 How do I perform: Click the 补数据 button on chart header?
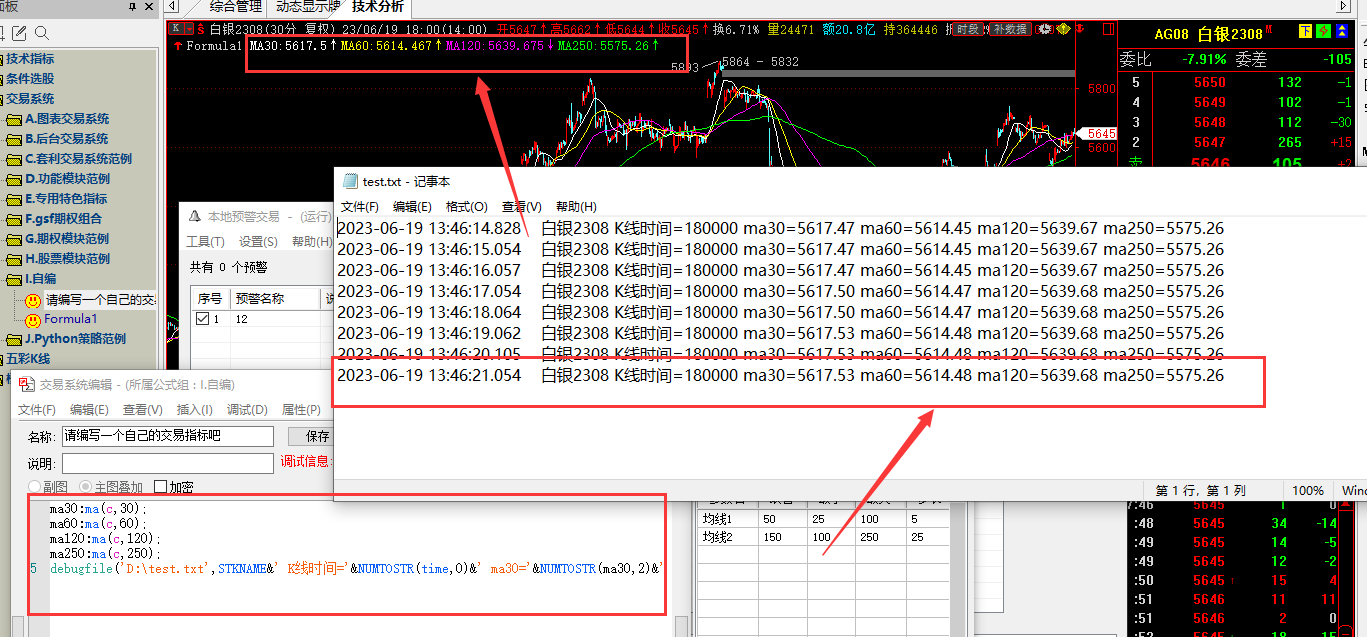pyautogui.click(x=1009, y=29)
